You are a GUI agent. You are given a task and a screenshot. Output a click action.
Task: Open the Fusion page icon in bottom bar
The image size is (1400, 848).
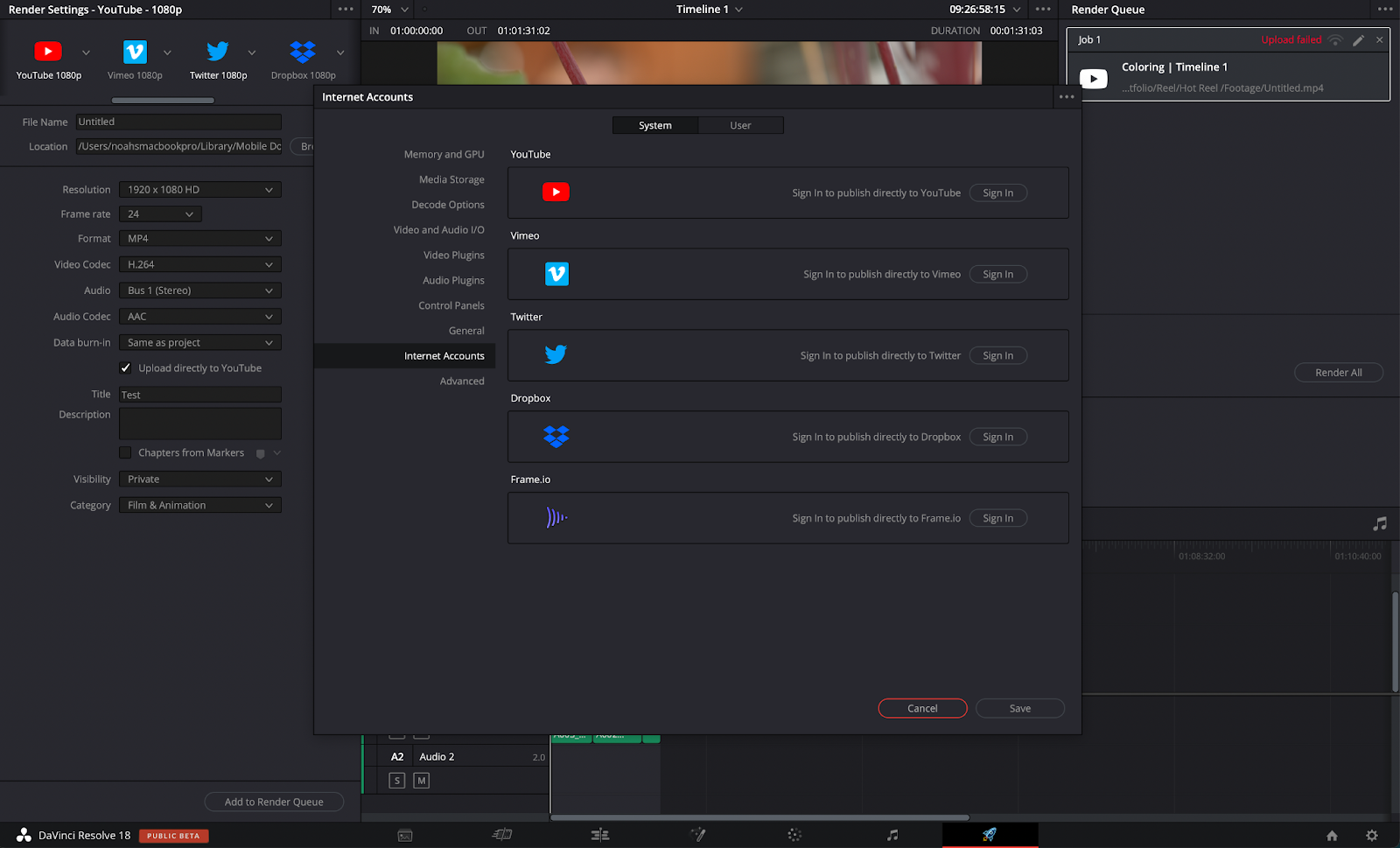(x=697, y=835)
